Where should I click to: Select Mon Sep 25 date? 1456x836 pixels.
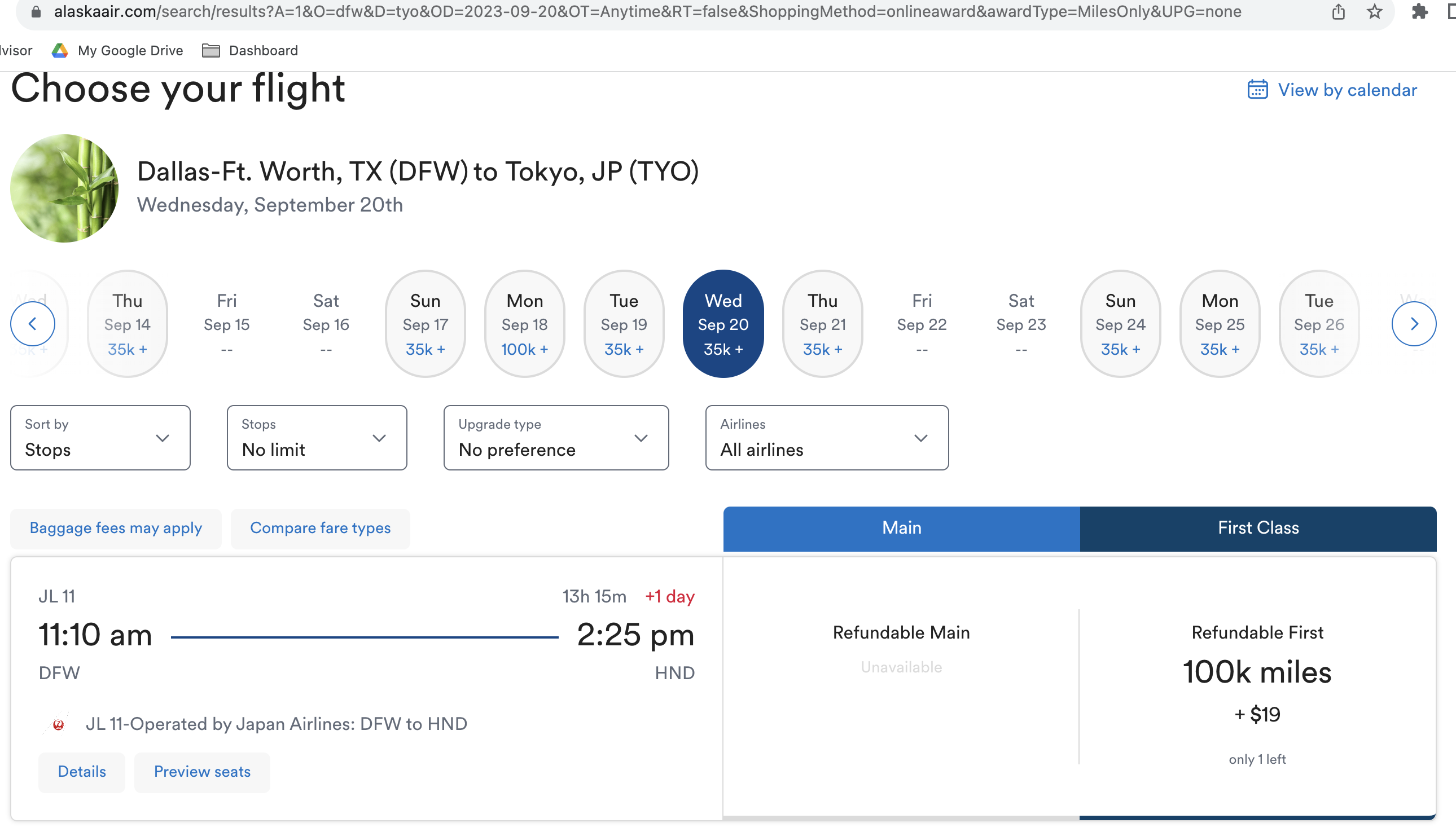[1220, 324]
